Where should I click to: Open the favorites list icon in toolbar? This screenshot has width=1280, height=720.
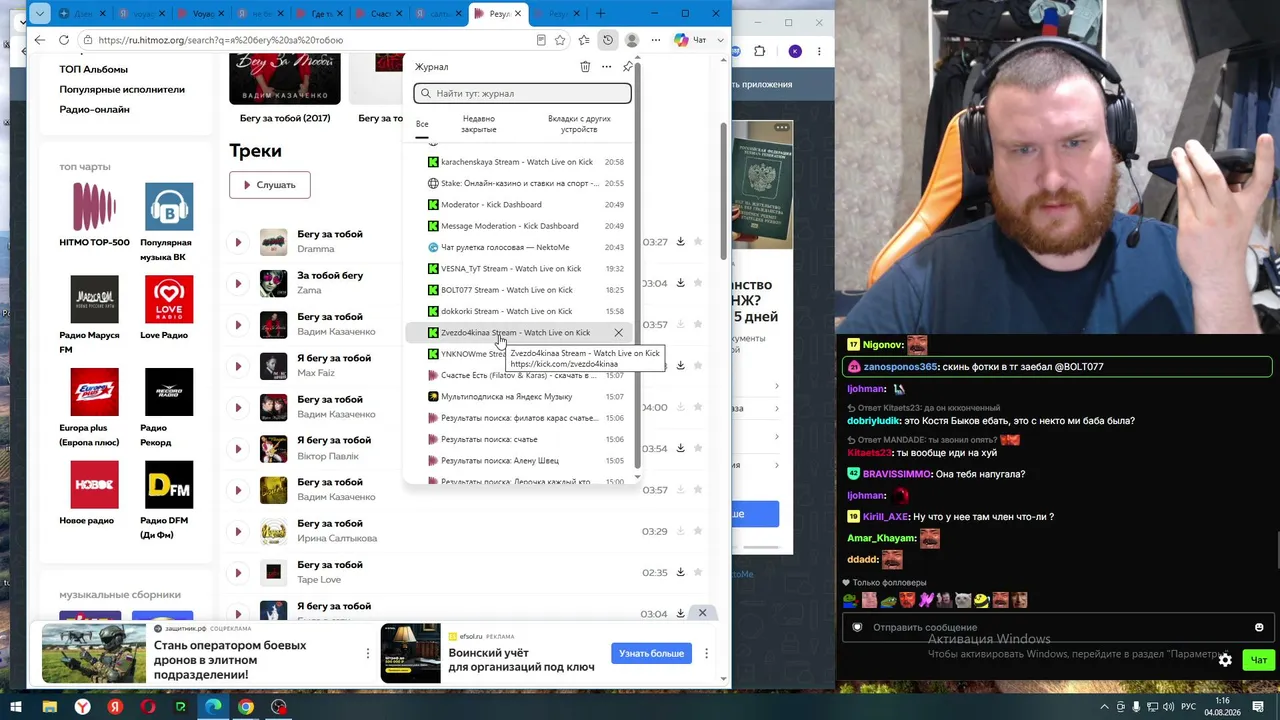pos(583,40)
